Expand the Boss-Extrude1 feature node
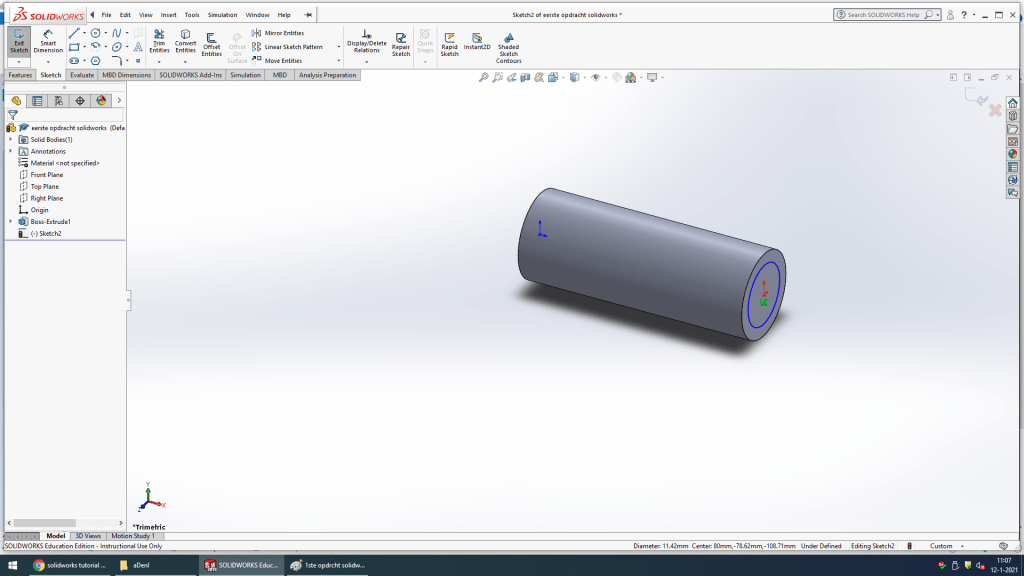The width and height of the screenshot is (1024, 576). click(11, 221)
